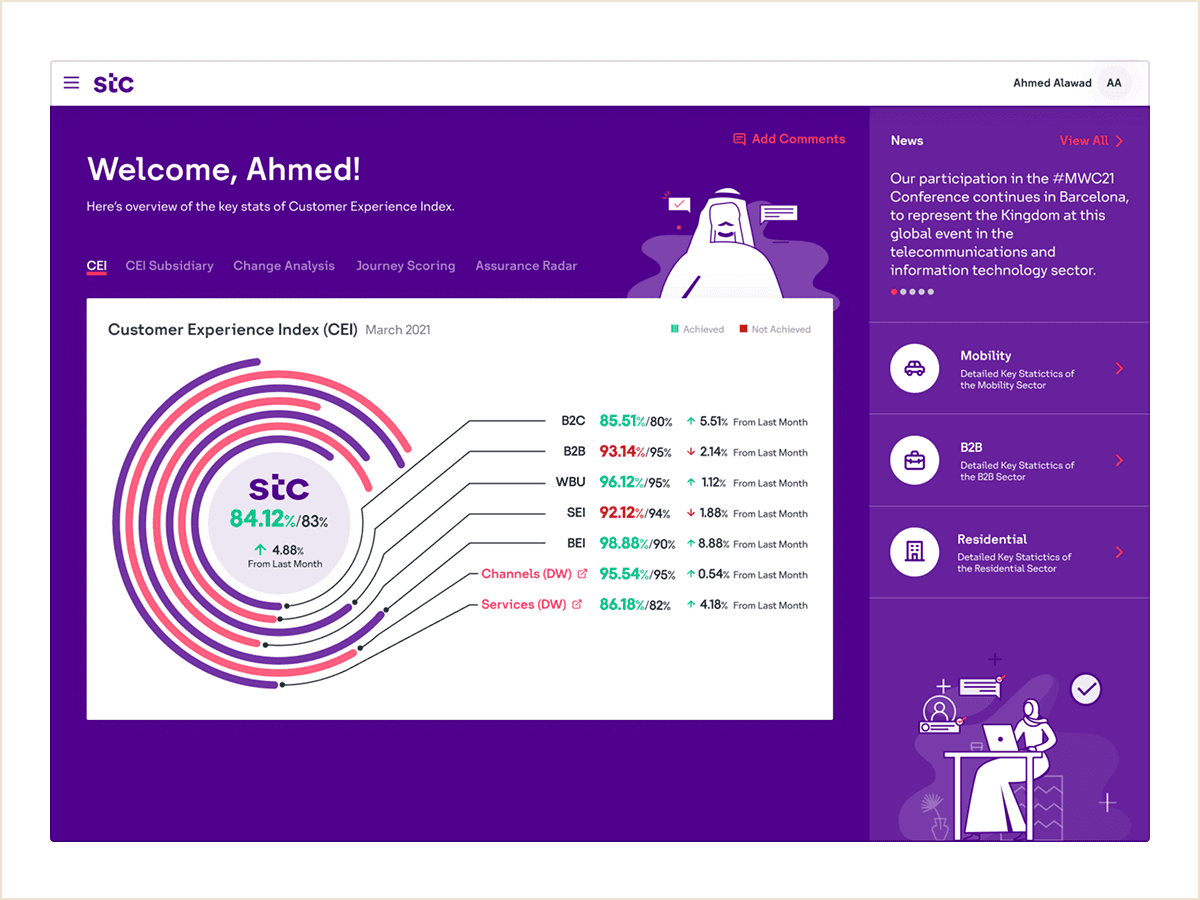Open Services (DW) link
Viewport: 1200px width, 900px height.
pyautogui.click(x=523, y=604)
